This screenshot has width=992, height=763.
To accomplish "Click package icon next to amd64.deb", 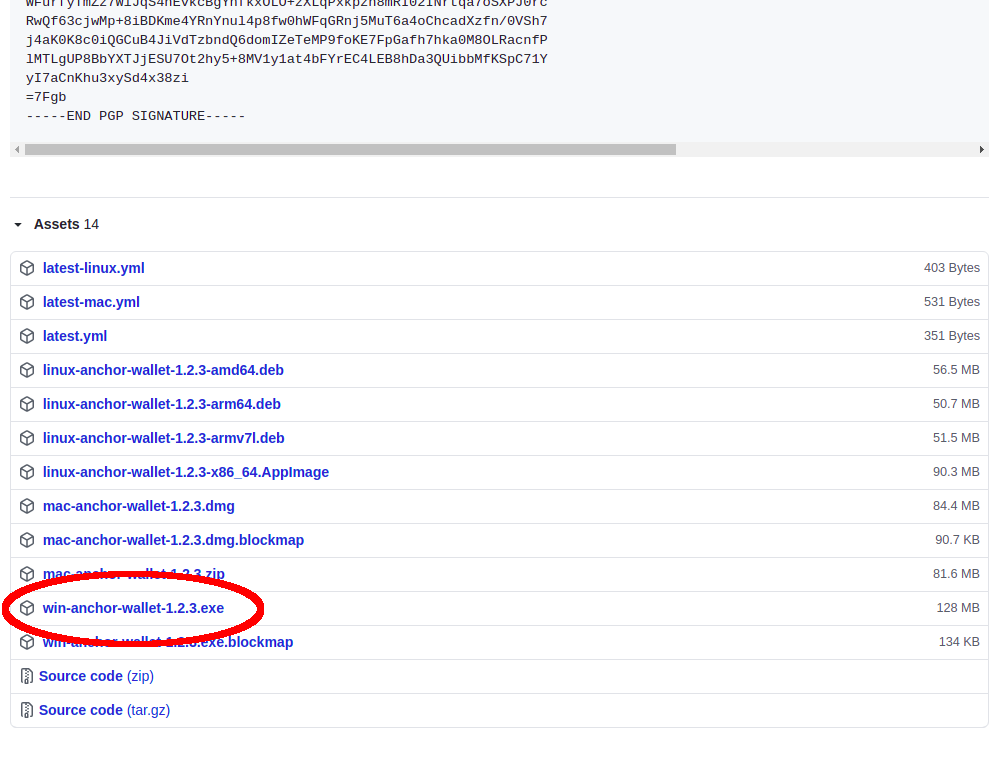I will (x=27, y=370).
